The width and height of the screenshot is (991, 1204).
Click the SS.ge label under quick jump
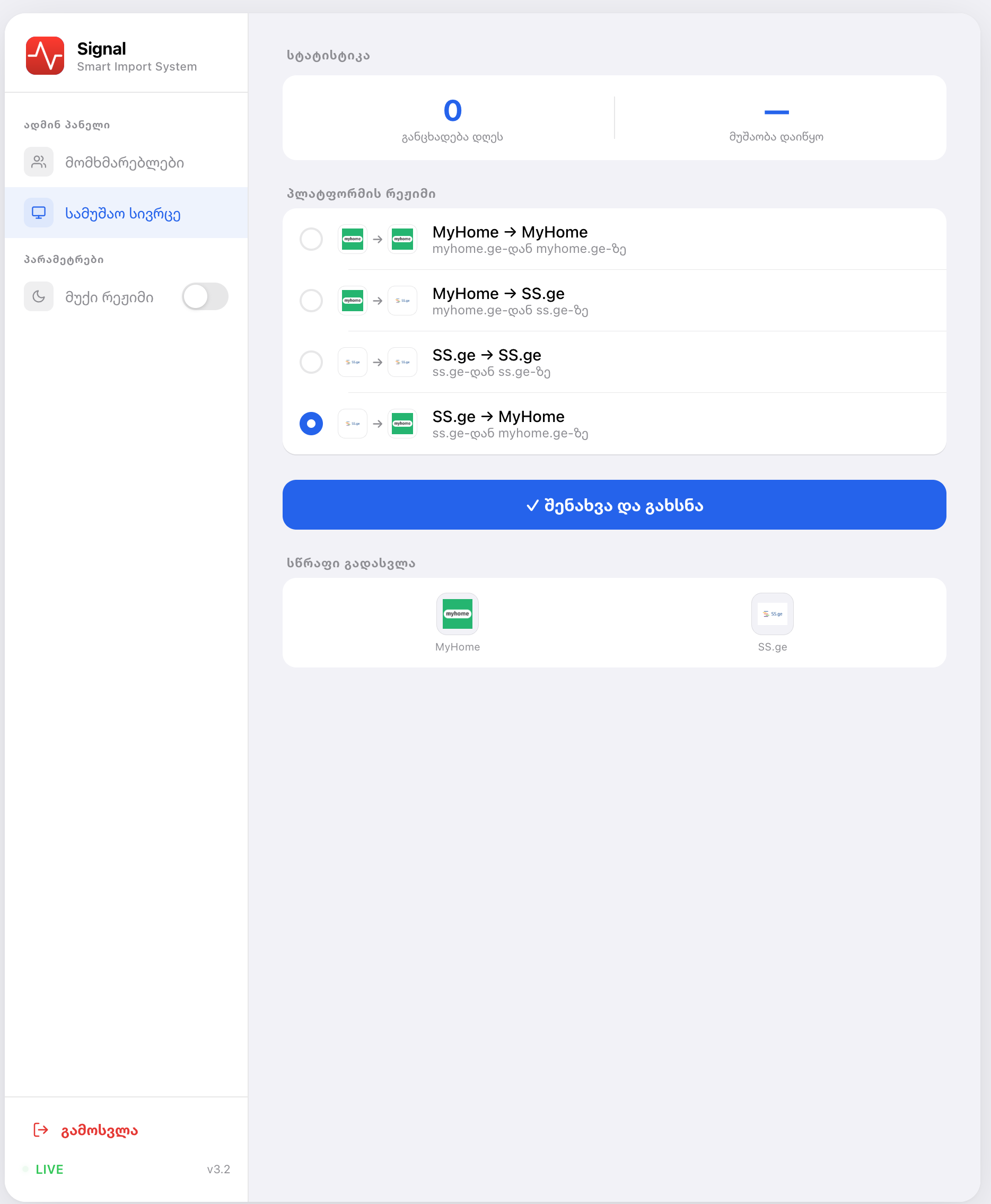pyautogui.click(x=773, y=647)
